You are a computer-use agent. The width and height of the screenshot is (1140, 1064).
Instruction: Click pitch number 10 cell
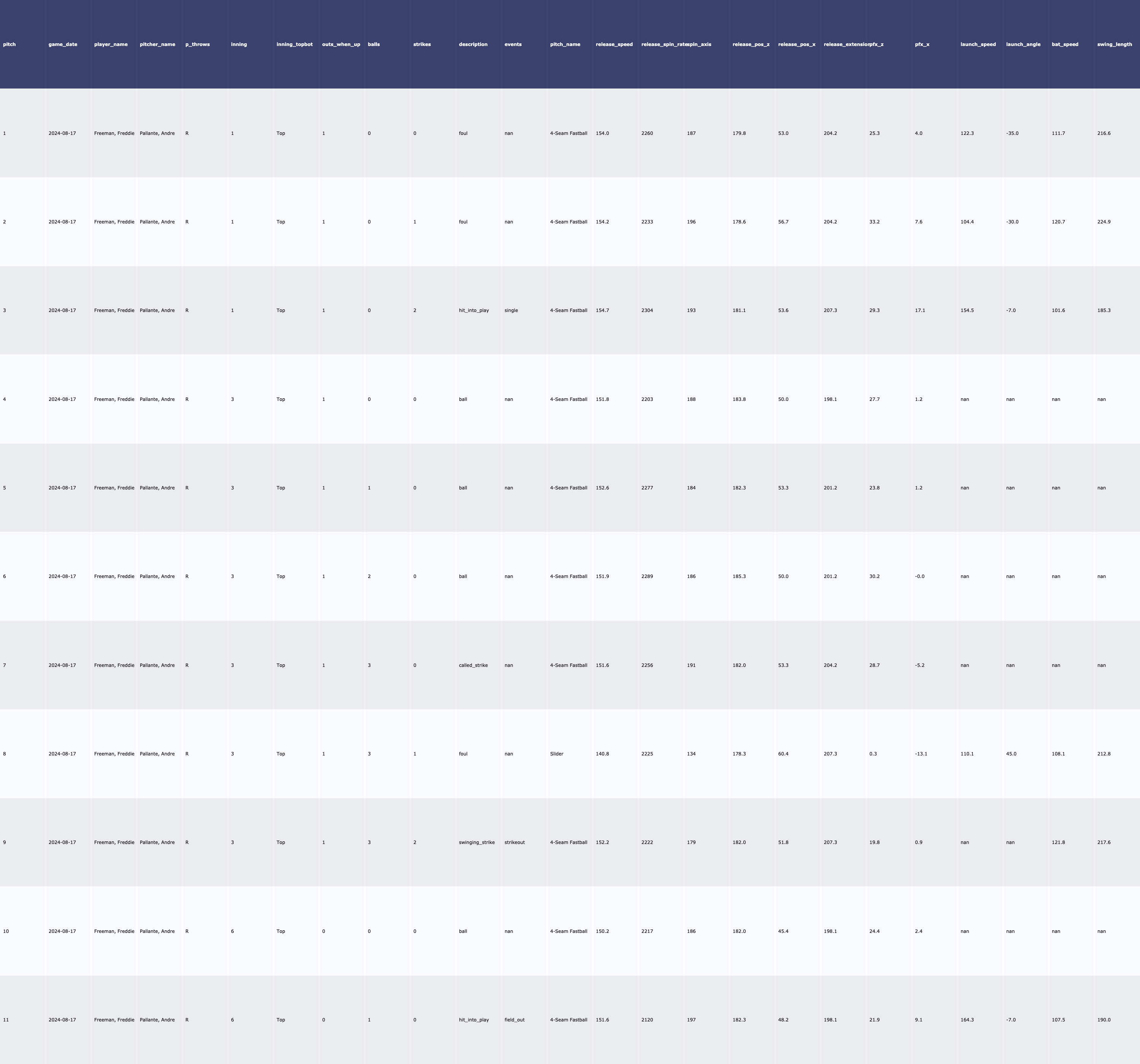pyautogui.click(x=6, y=931)
